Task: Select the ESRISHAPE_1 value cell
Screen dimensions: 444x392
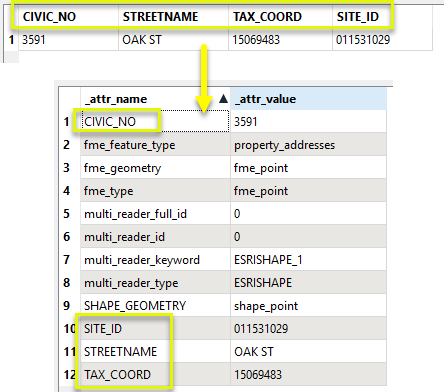Action: [308, 260]
